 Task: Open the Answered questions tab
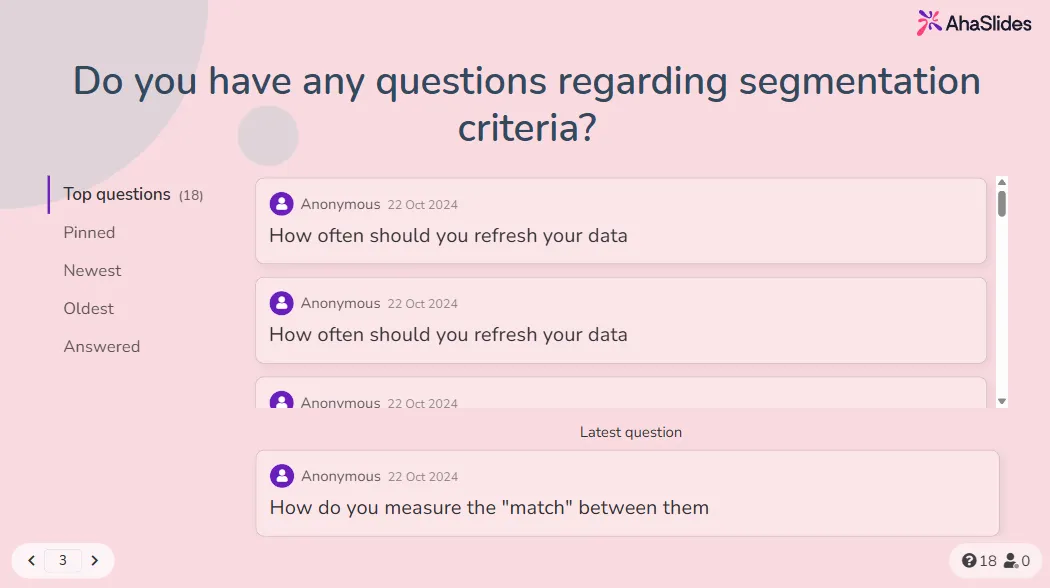pyautogui.click(x=102, y=346)
